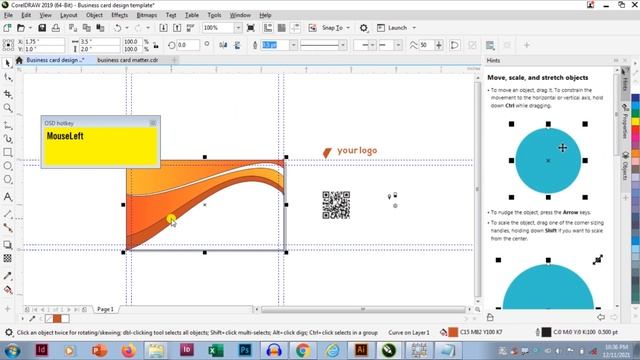Select the Shape tool
Image resolution: width=640 pixels, height=360 pixels.
(x=7, y=78)
